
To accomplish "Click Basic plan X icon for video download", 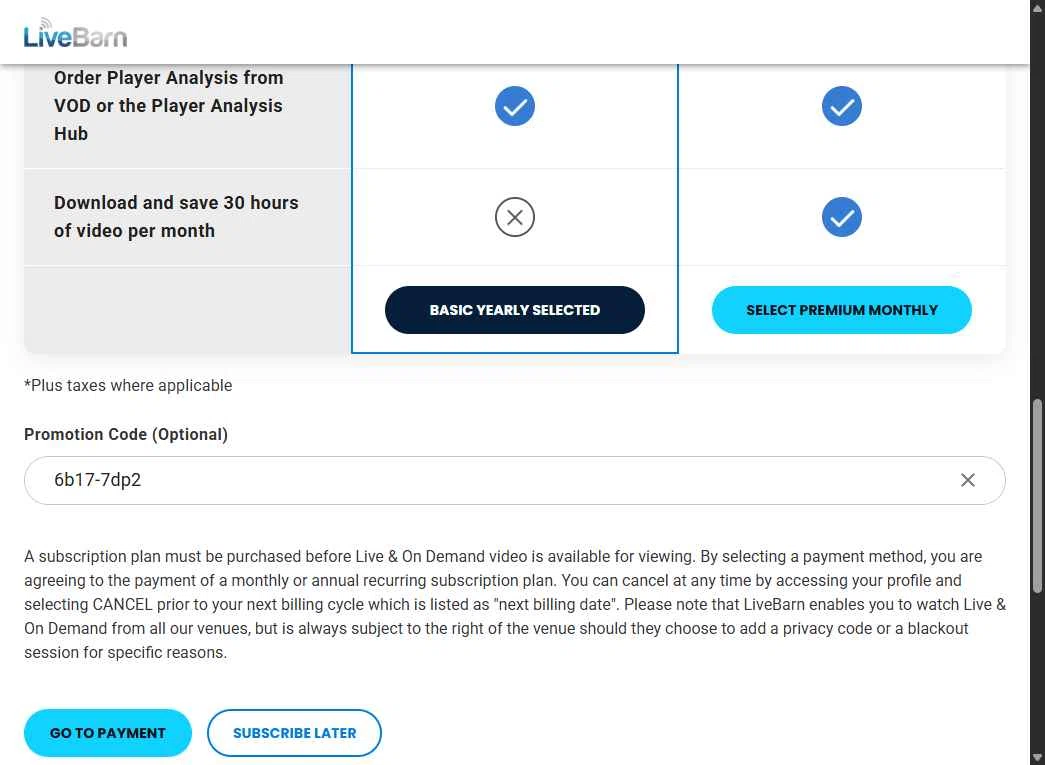I will tap(515, 217).
